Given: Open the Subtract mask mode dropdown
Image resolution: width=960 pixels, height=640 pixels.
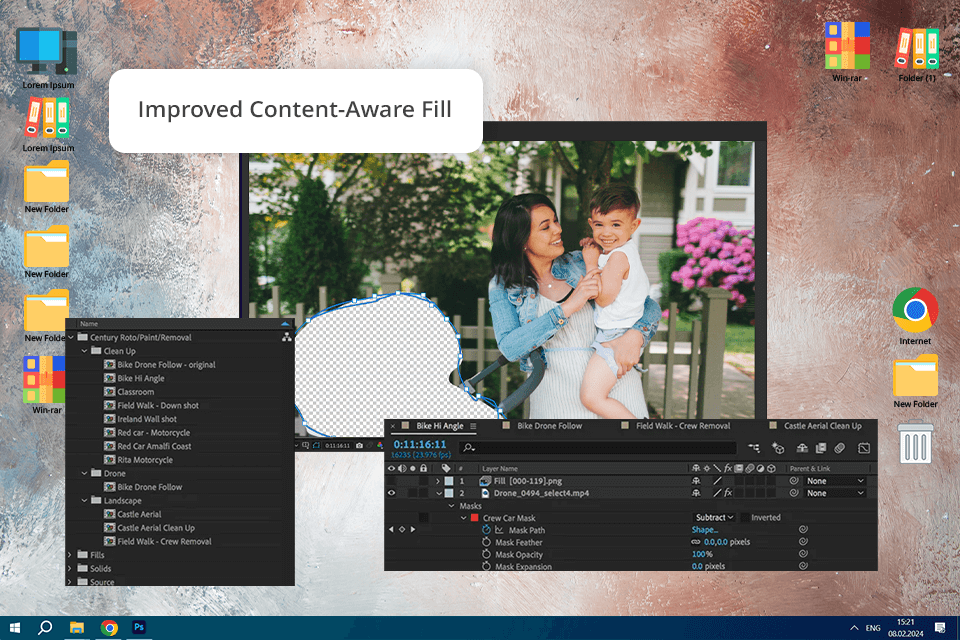Looking at the screenshot, I should tap(714, 518).
